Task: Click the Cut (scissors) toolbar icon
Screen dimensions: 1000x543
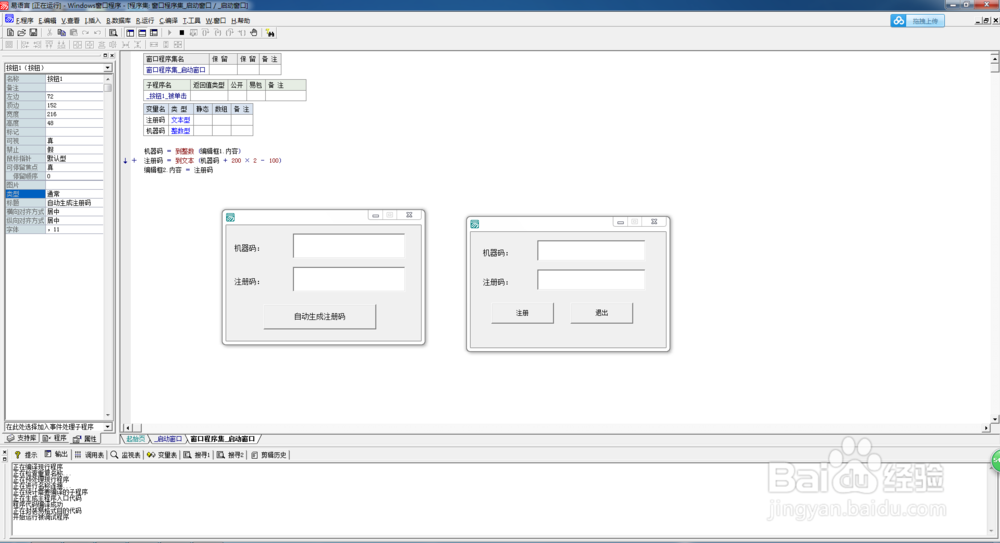Action: 49,33
